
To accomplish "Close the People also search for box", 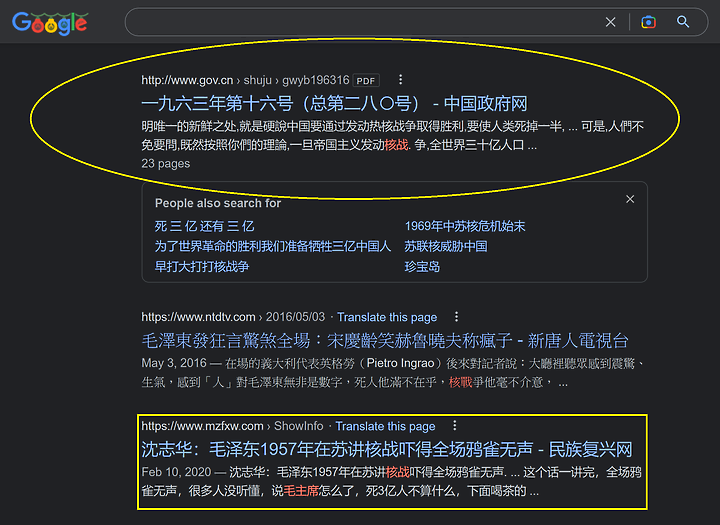I will 630,199.
